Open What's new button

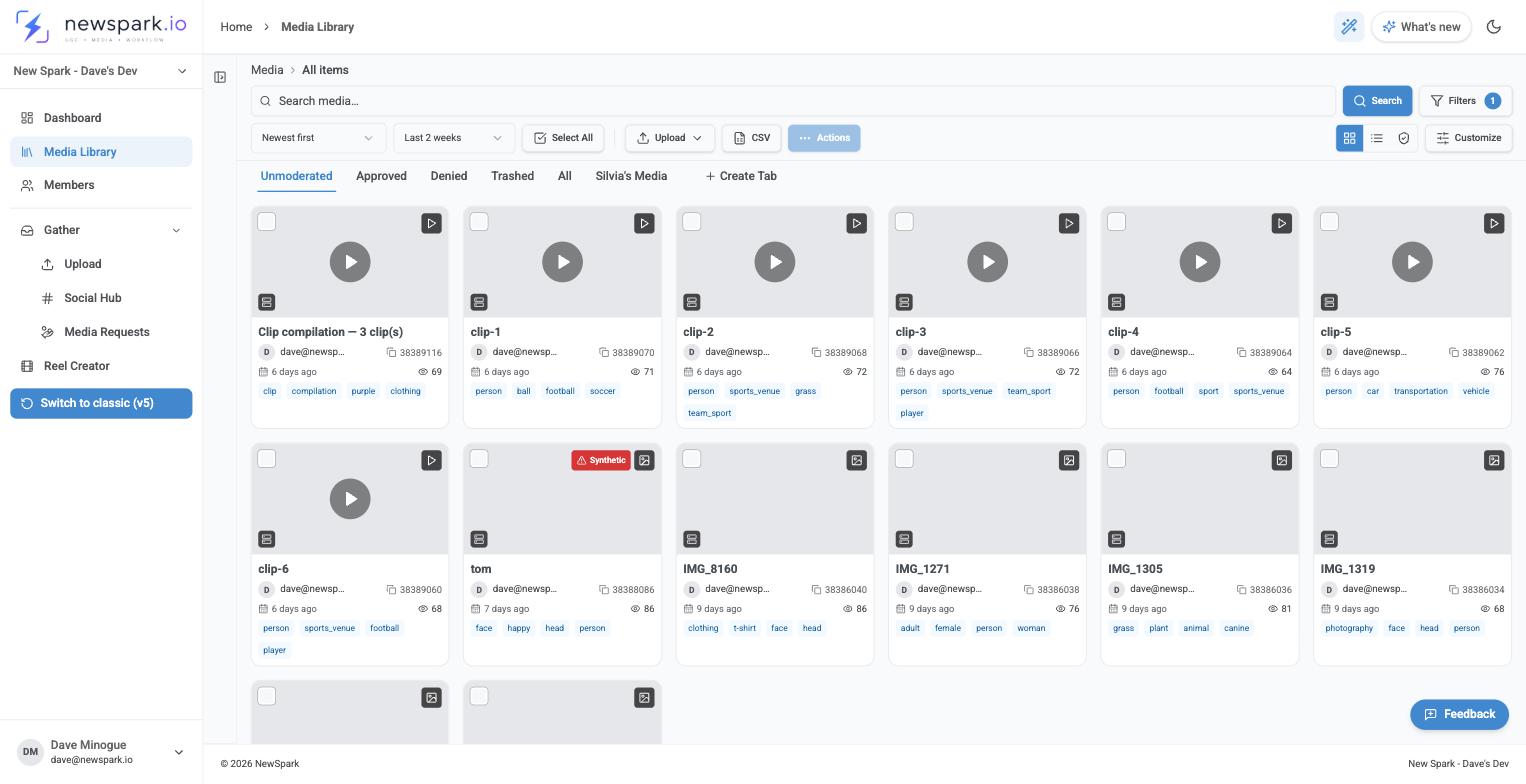tap(1421, 27)
